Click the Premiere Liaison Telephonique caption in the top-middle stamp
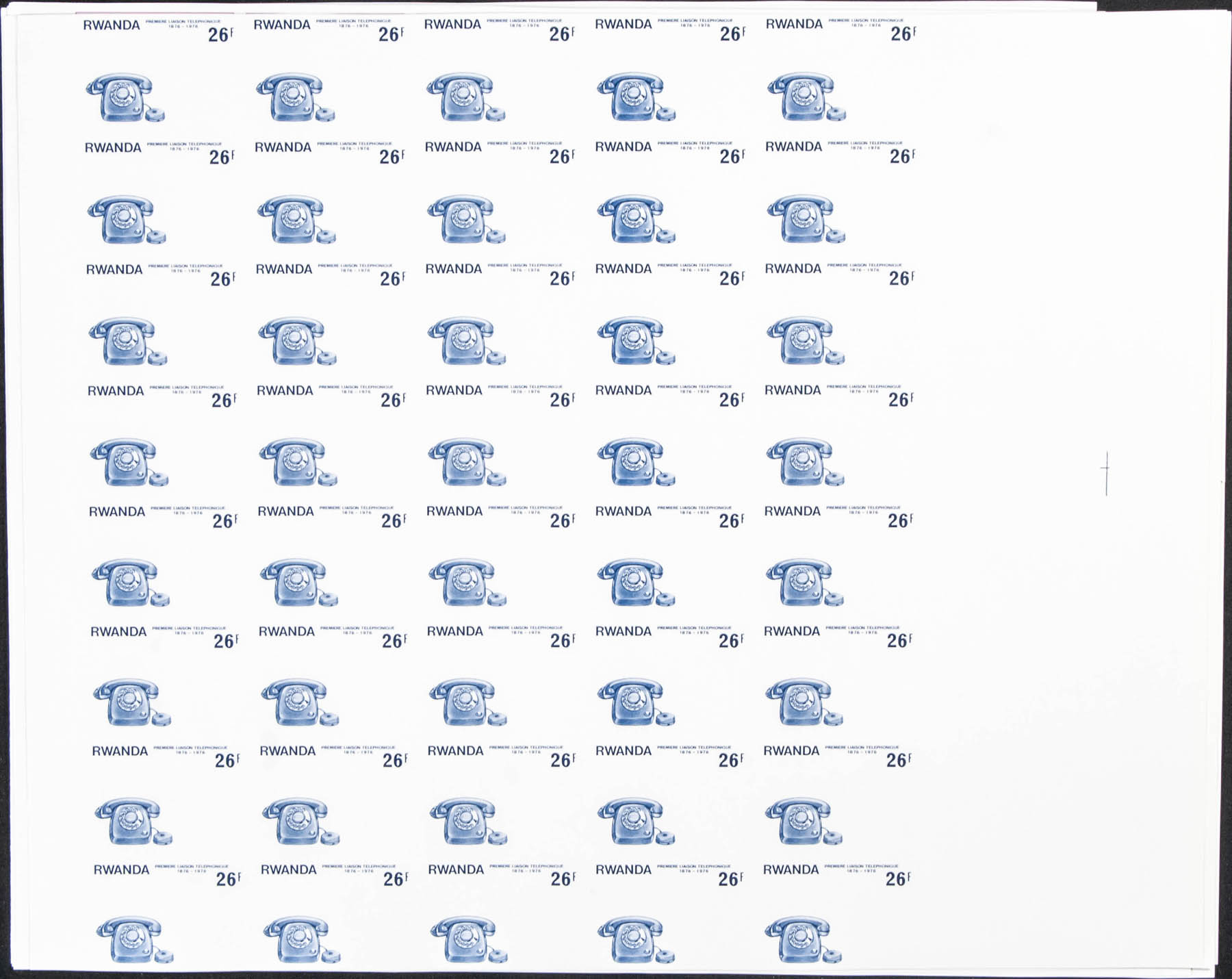Viewport: 1232px width, 979px height. (524, 22)
